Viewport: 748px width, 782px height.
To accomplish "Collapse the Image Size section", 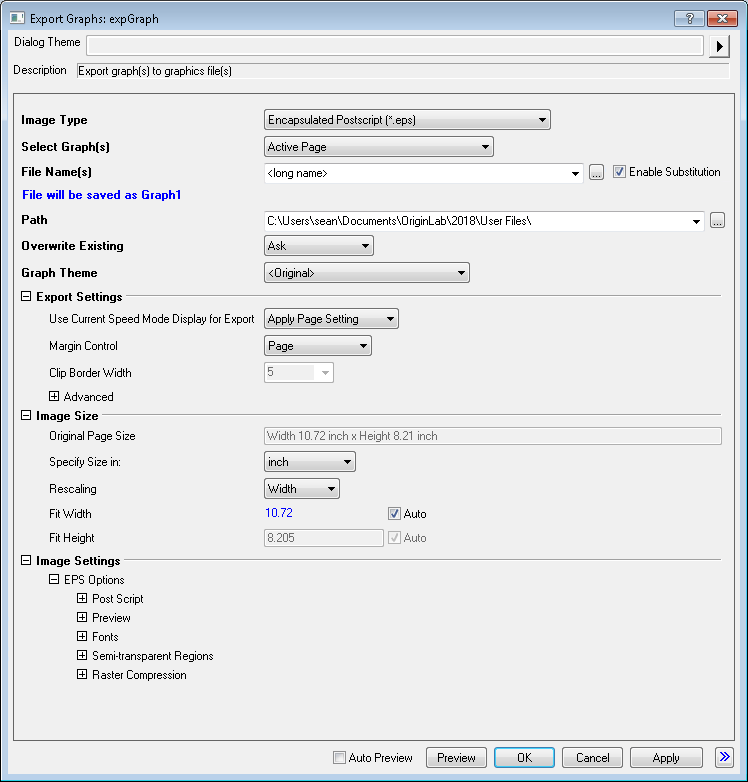I will [26, 415].
